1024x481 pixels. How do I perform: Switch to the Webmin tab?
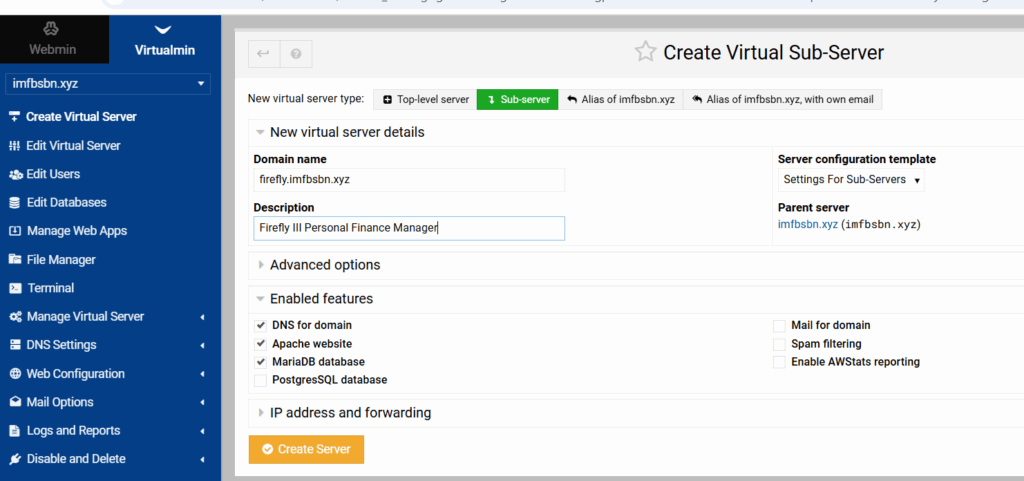point(52,40)
